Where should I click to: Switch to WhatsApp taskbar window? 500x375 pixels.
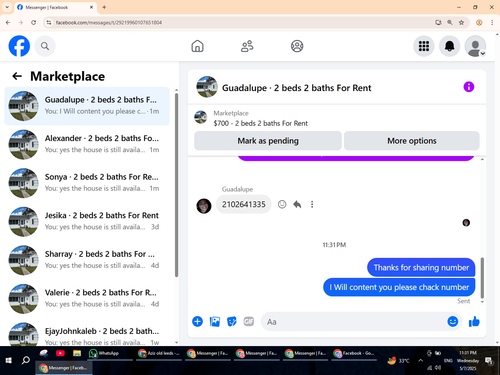[109, 353]
